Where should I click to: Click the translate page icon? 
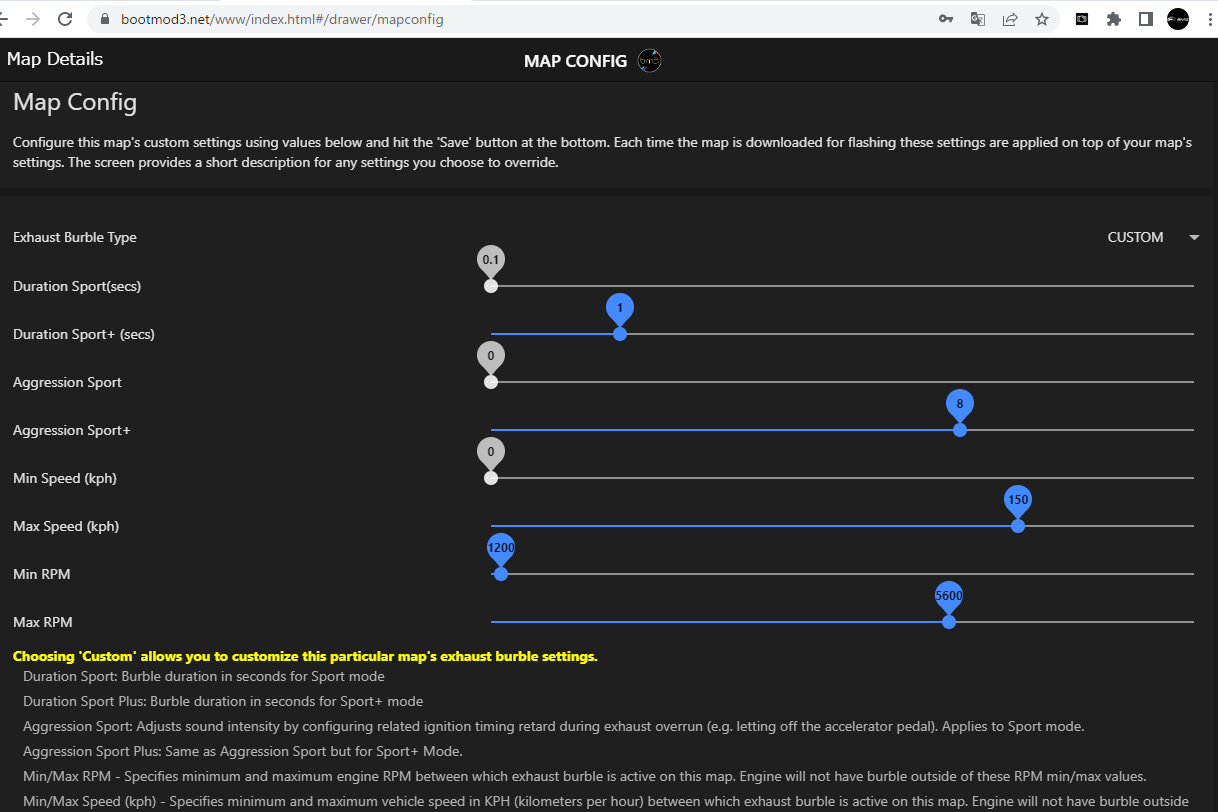click(978, 19)
